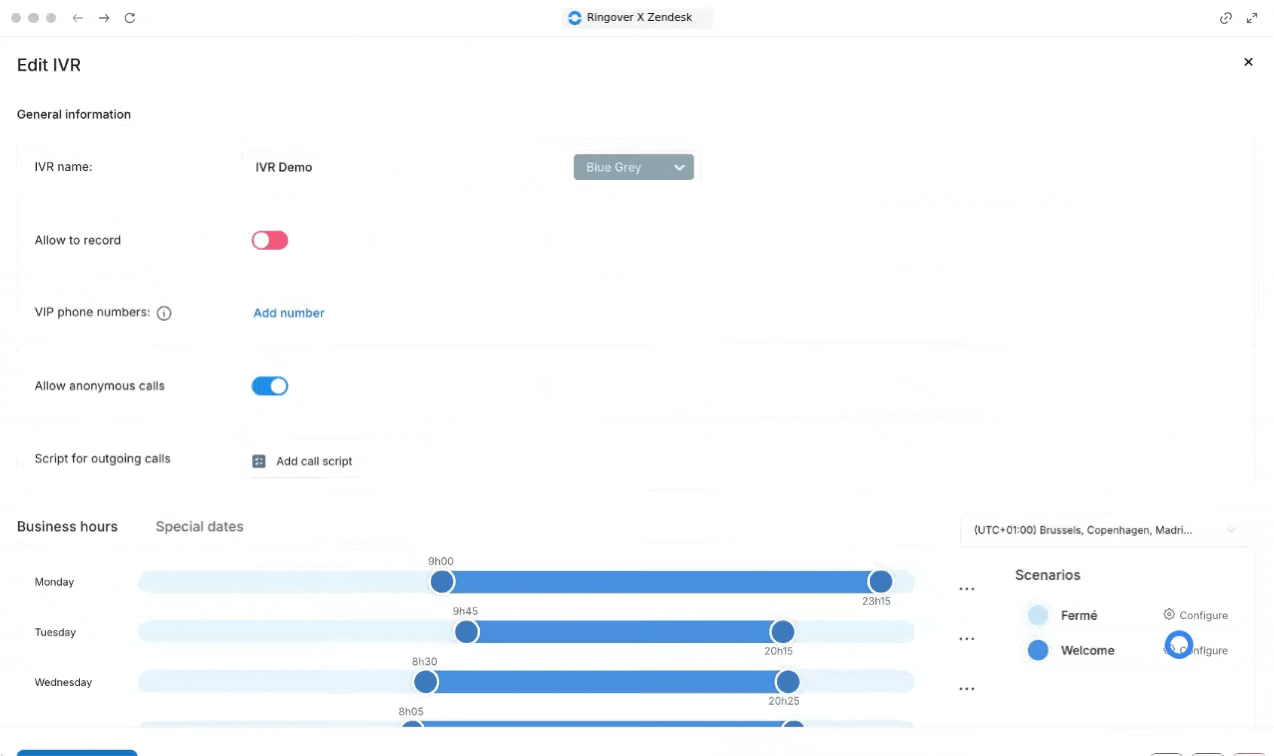The image size is (1274, 756).
Task: Click the Wednesday row label
Action: 63,682
